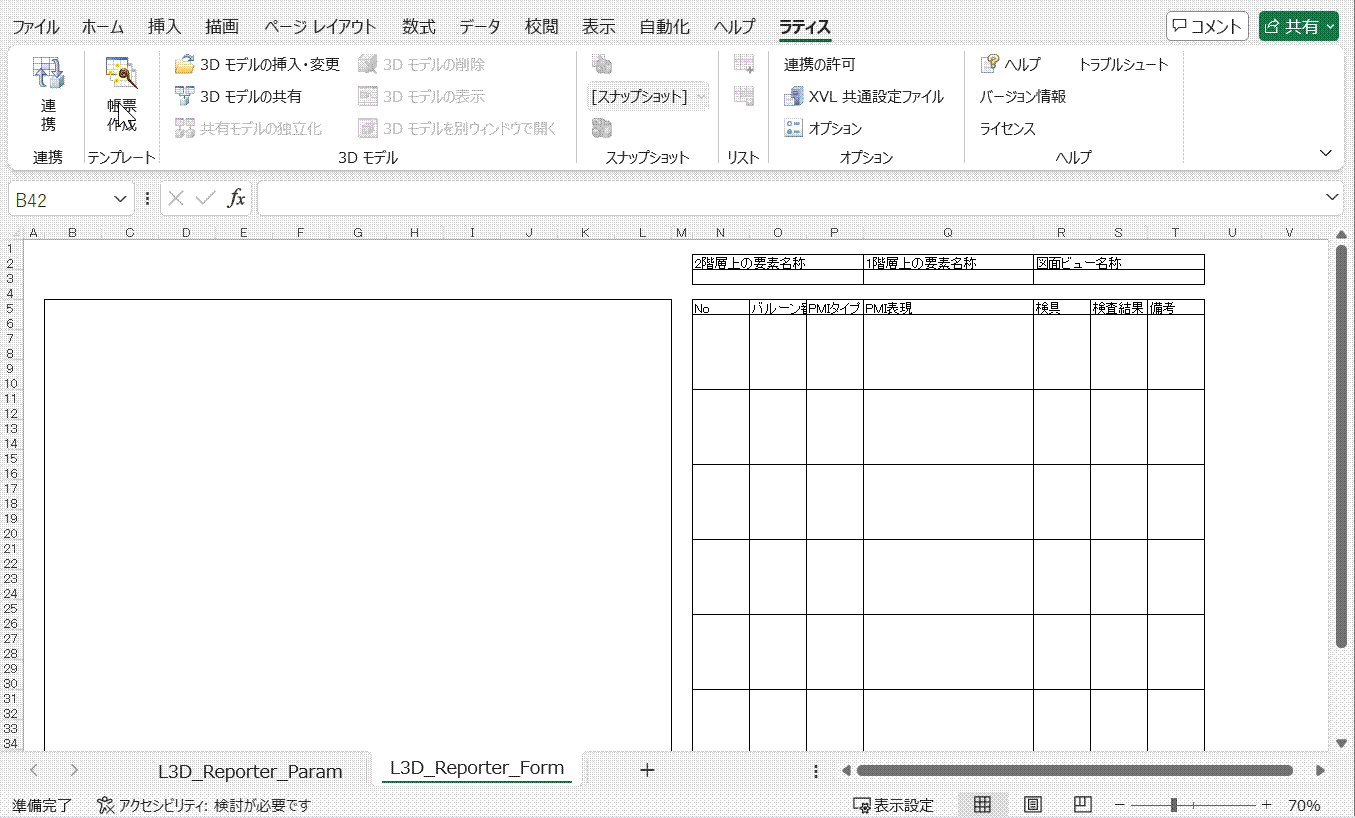Click the B42 name box
The width and height of the screenshot is (1355, 818).
60,199
